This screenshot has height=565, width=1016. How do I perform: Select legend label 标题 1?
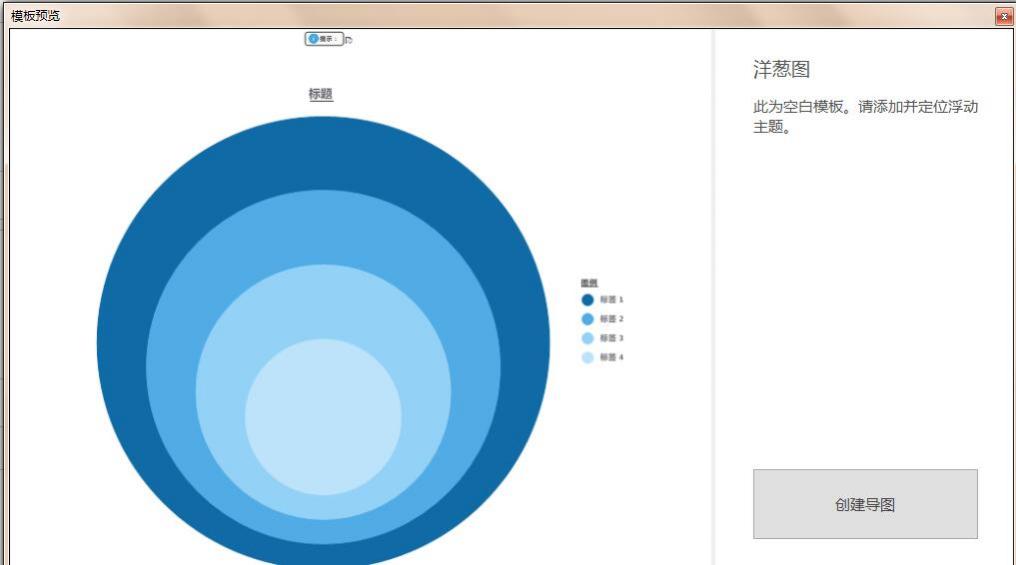pos(611,299)
